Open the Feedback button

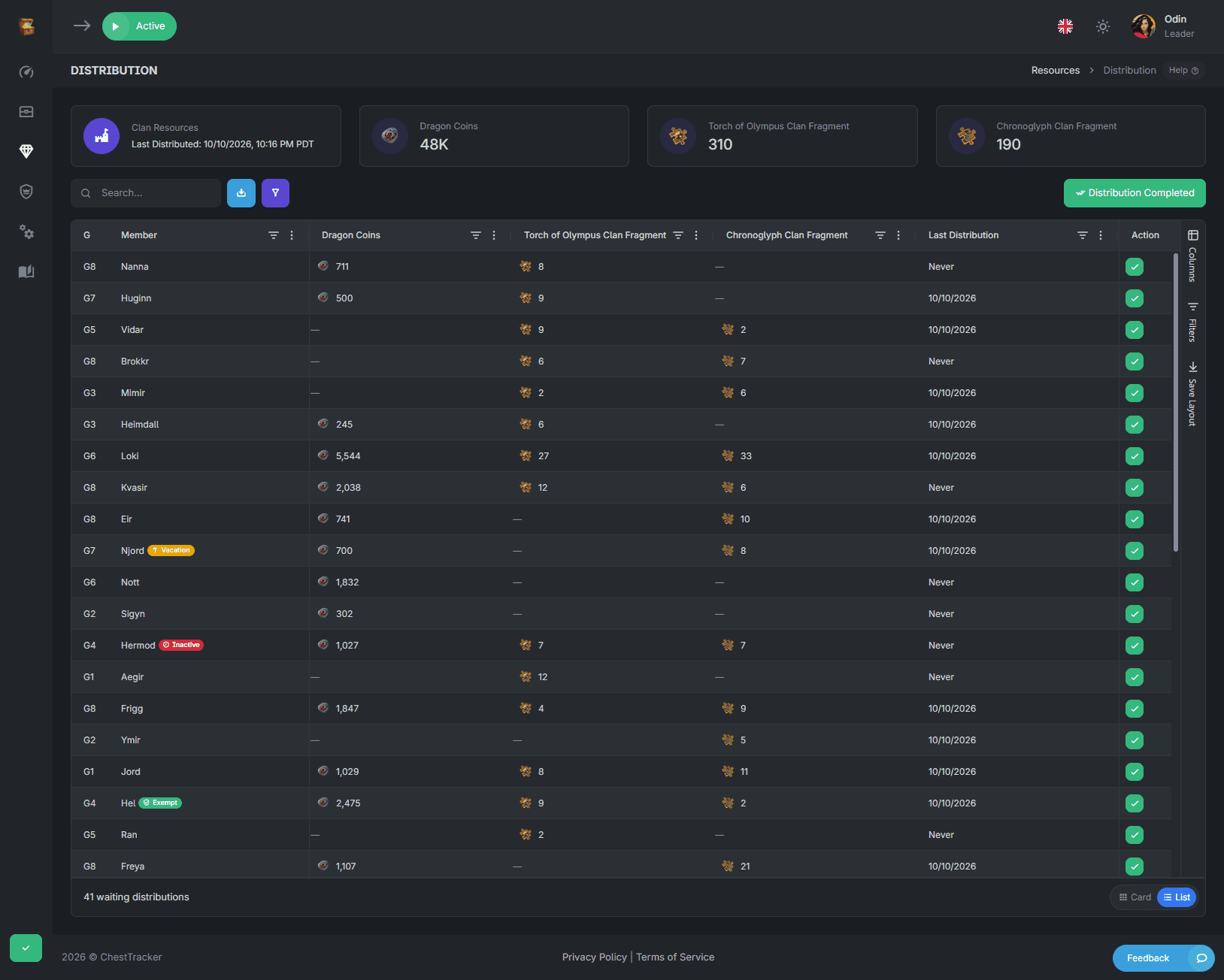(x=1163, y=958)
